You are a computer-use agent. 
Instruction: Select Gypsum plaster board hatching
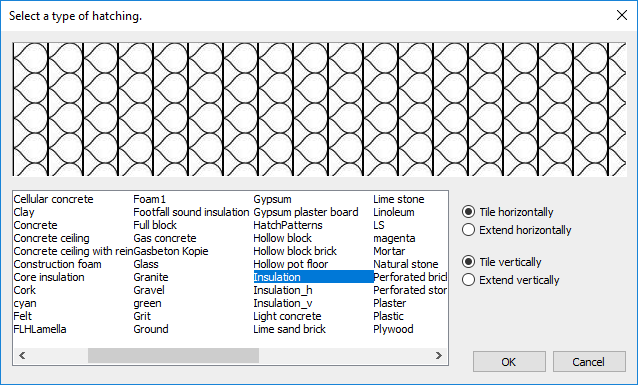click(x=306, y=212)
